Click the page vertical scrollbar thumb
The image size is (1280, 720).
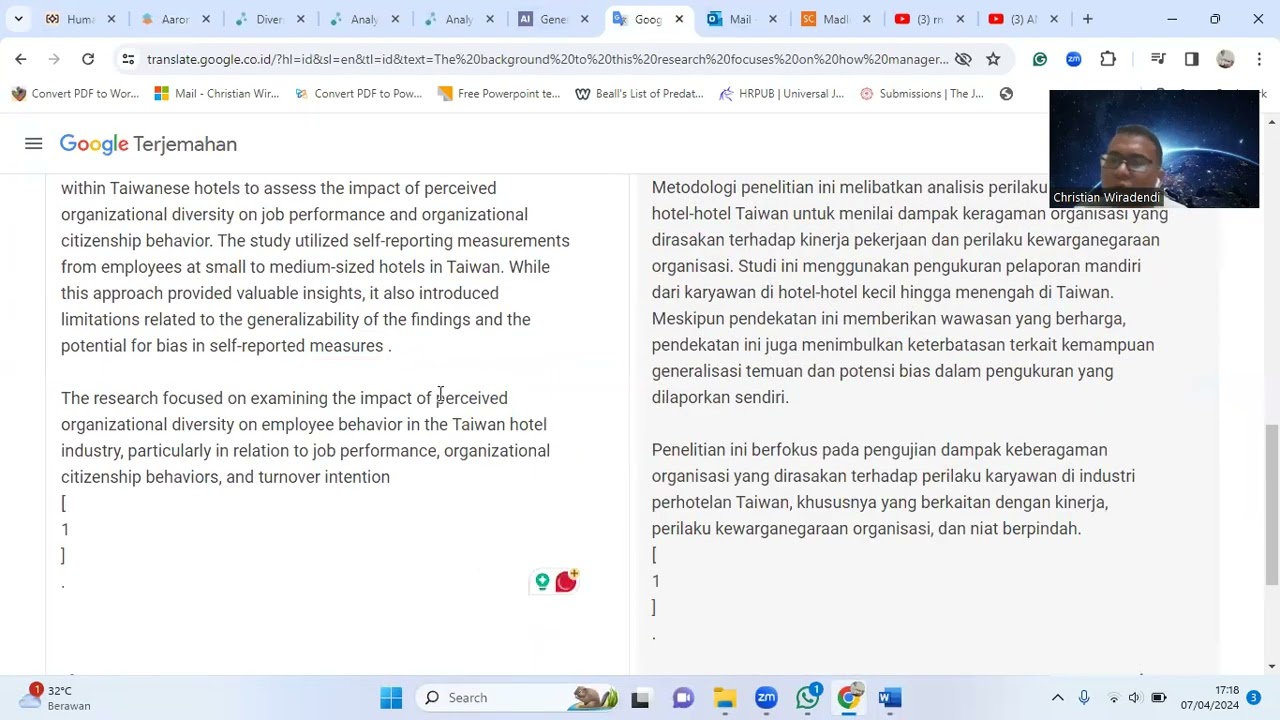pyautogui.click(x=1271, y=504)
